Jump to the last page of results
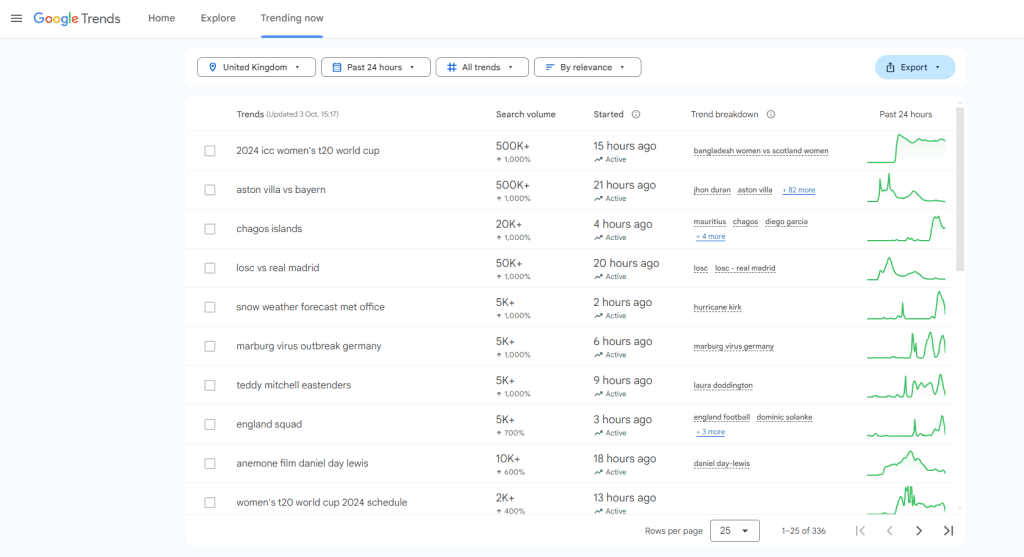Image resolution: width=1024 pixels, height=557 pixels. click(x=948, y=531)
